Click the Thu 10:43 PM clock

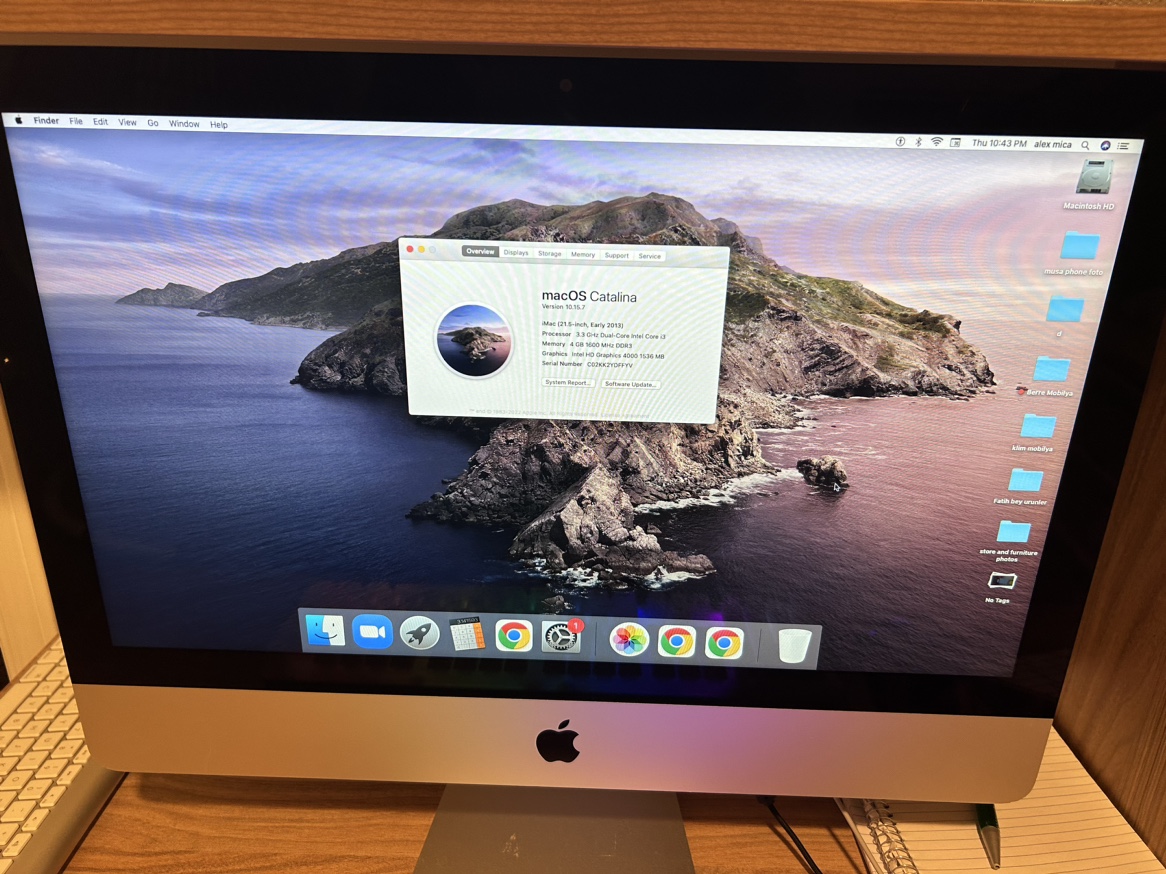click(999, 143)
